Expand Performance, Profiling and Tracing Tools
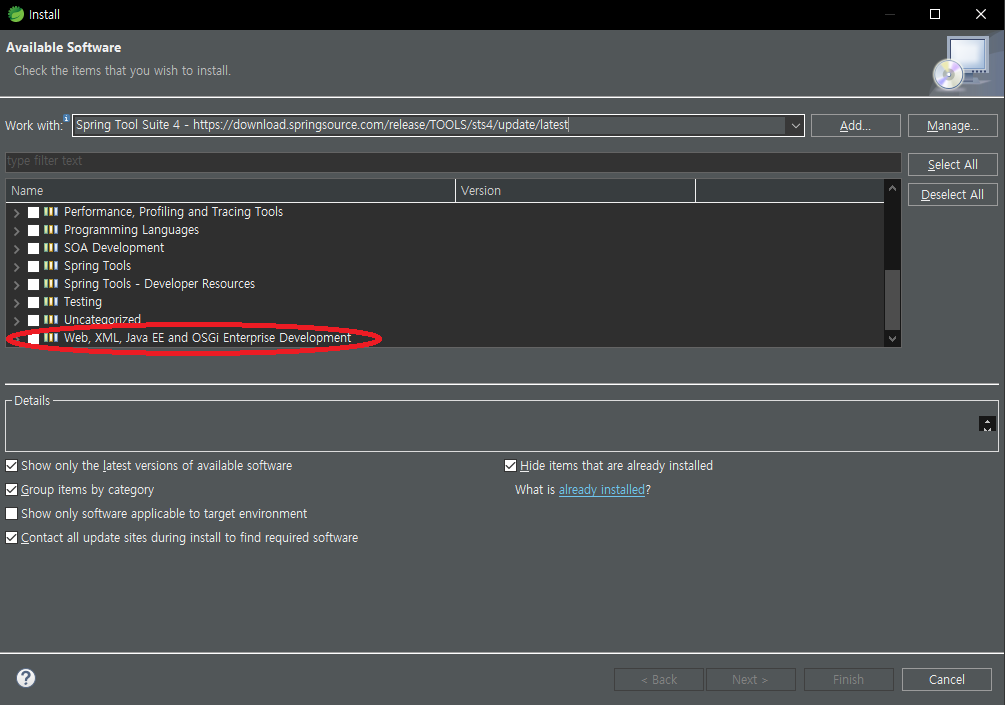 [x=17, y=213]
